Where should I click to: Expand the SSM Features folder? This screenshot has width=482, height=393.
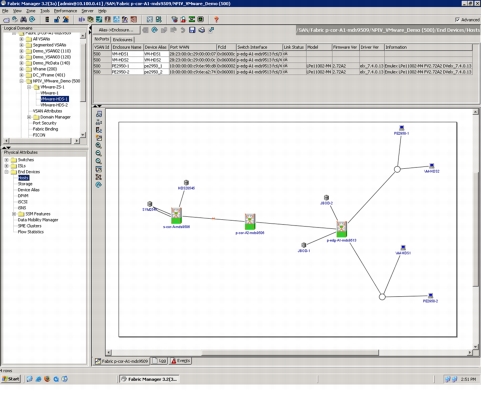(x=14, y=214)
